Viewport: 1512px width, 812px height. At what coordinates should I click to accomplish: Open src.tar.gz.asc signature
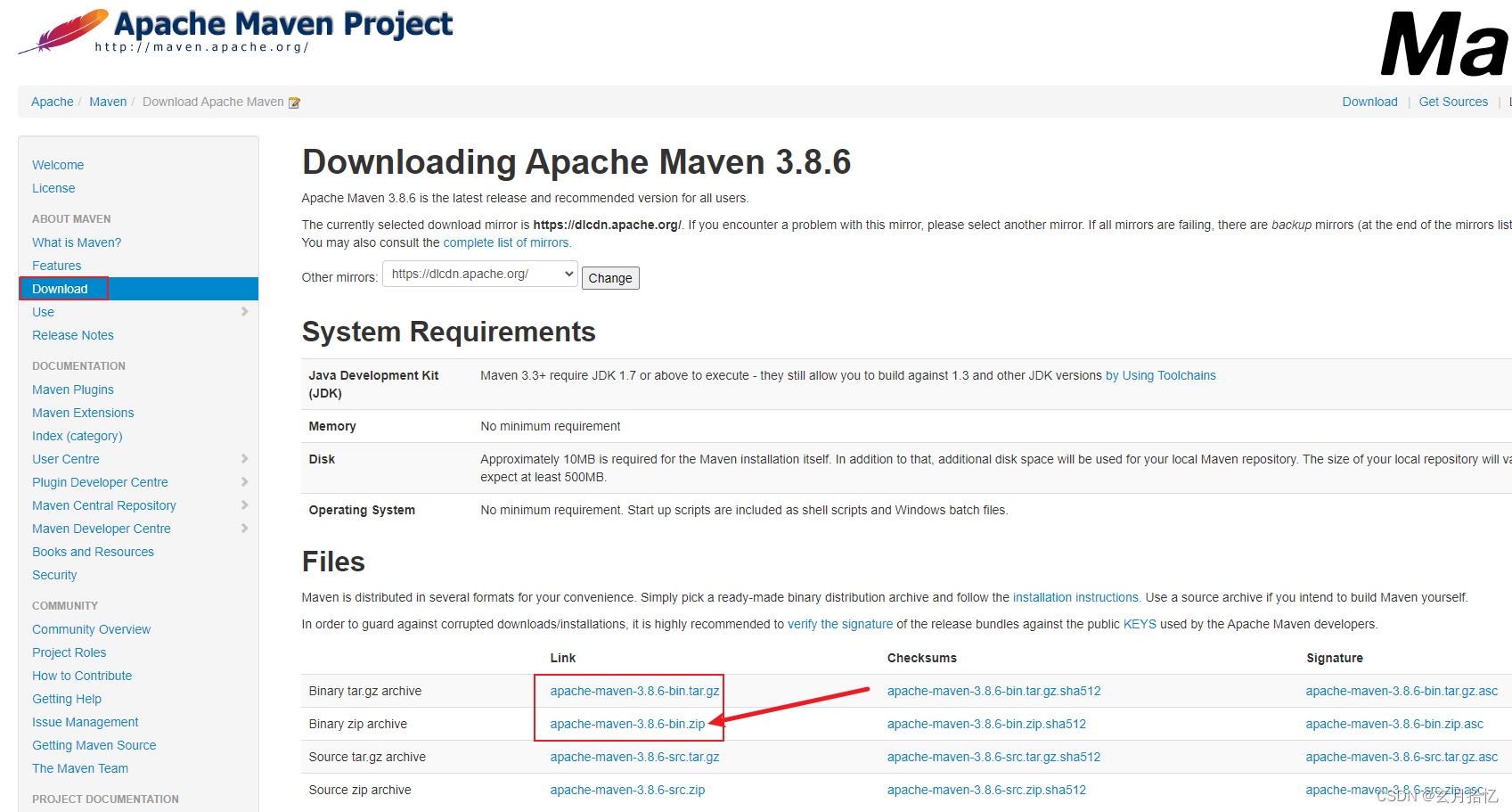point(1402,757)
